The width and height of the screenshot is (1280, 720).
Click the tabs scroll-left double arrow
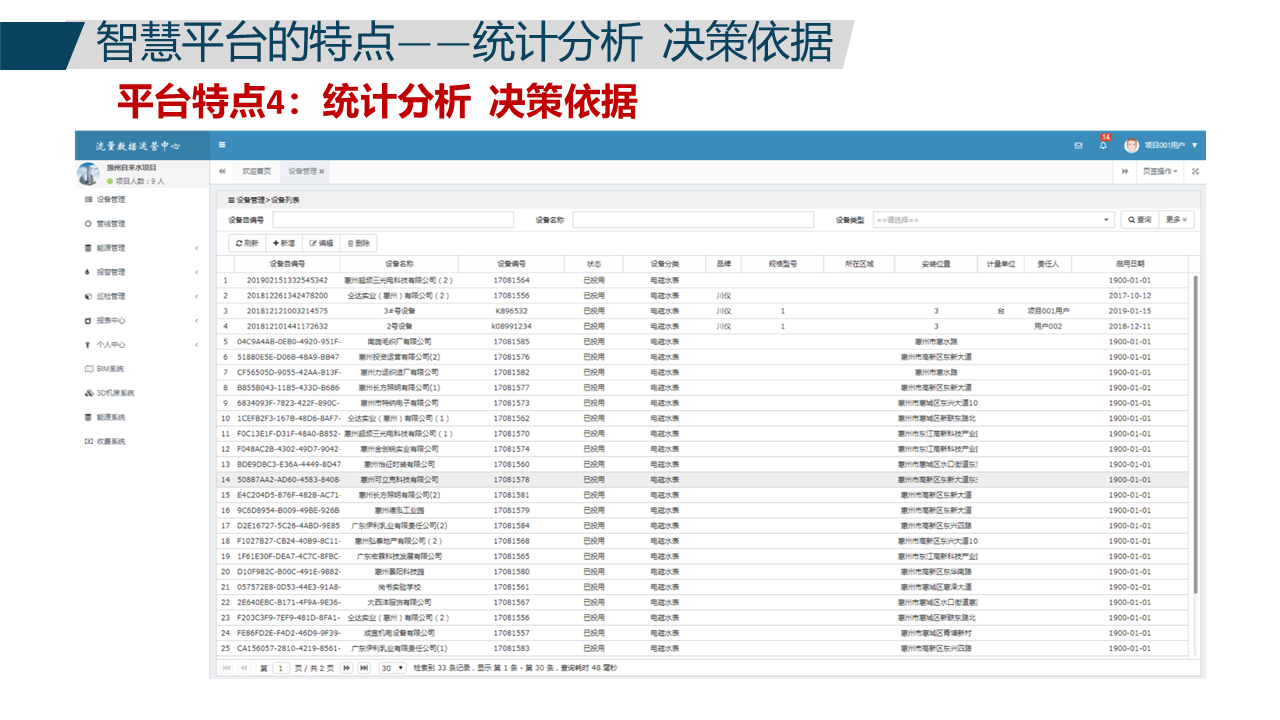tap(222, 171)
